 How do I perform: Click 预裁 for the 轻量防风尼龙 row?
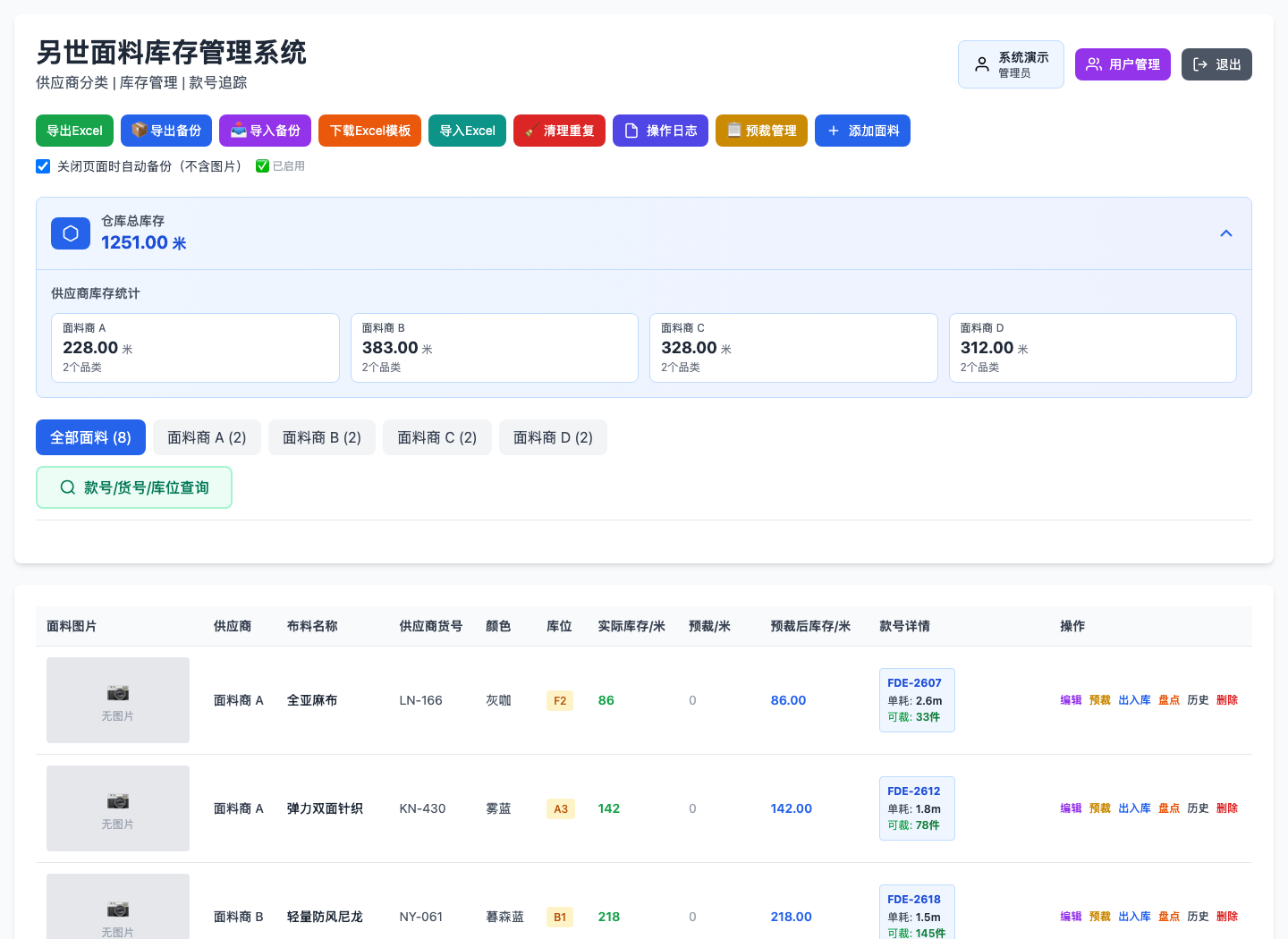tap(1100, 917)
